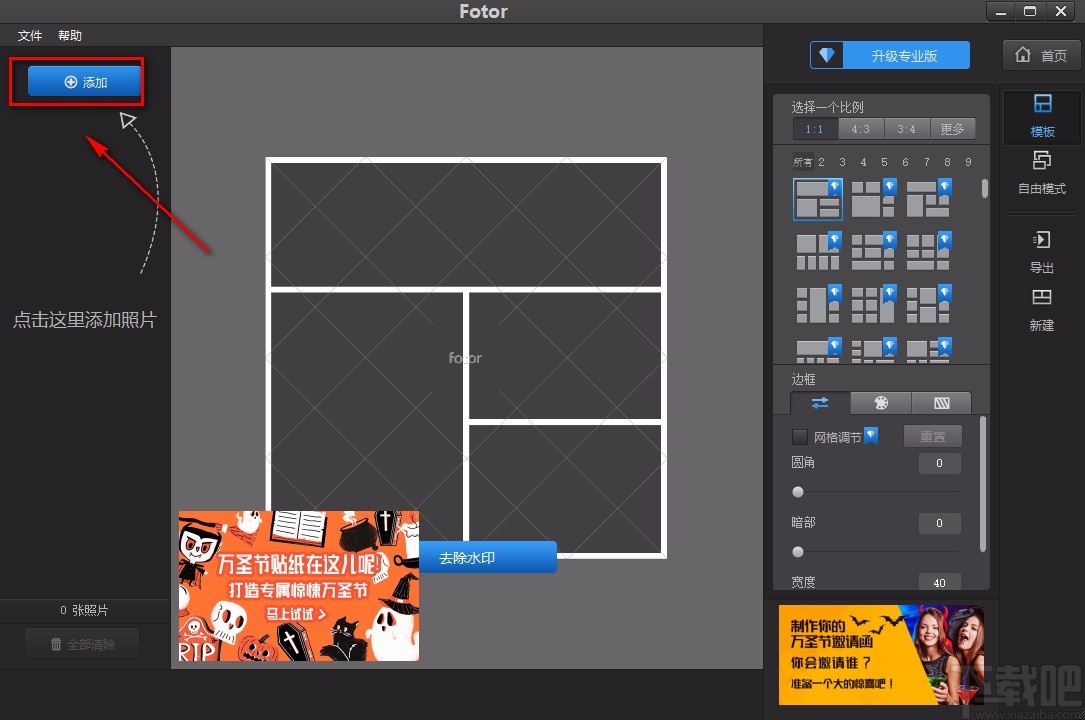Click the middle right collage cell

pos(565,355)
